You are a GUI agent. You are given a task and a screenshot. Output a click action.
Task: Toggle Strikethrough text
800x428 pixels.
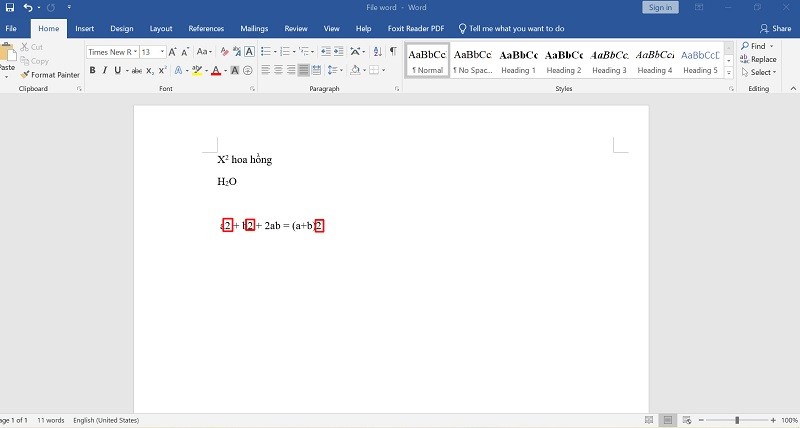136,70
